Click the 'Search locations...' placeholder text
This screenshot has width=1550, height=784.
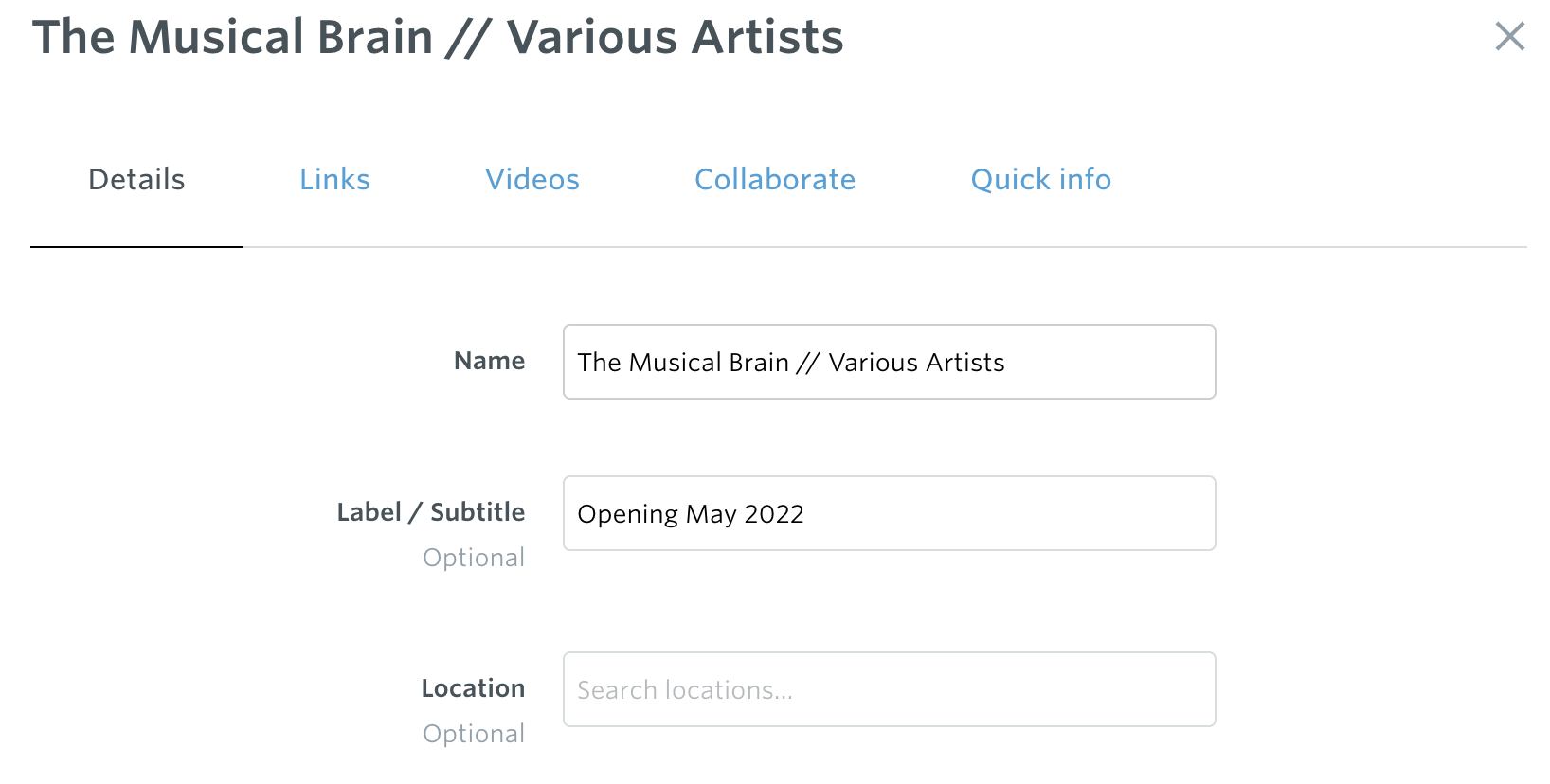685,690
